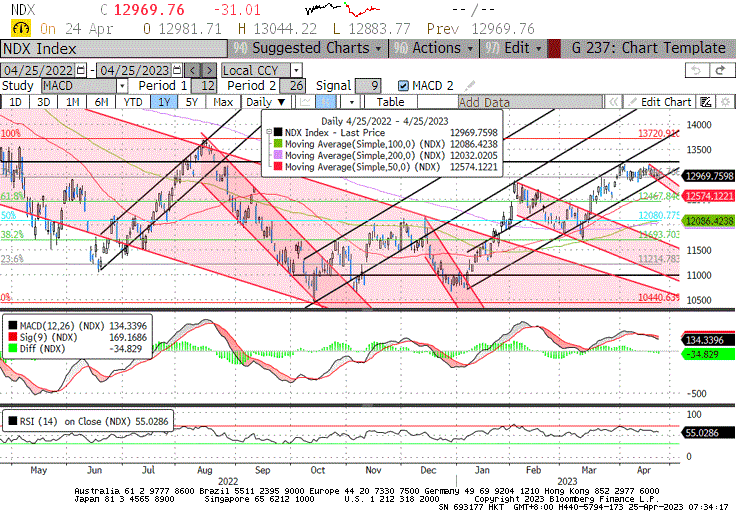Open the chart type dropdown arrow
The height and width of the screenshot is (530, 736).
(351, 102)
